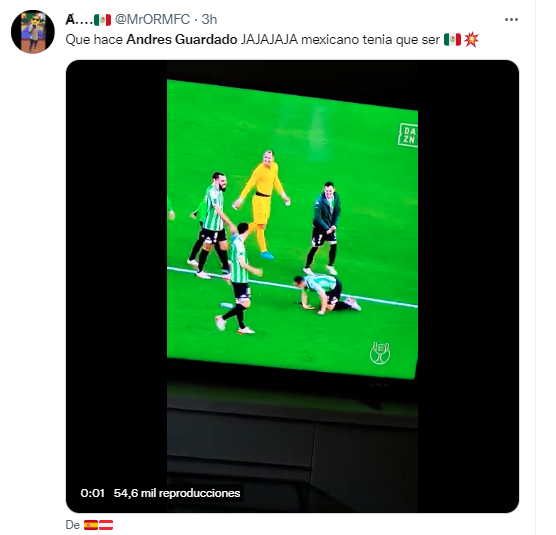The height and width of the screenshot is (535, 556).
Task: Open the display name Á.... profile link
Action: click(79, 20)
